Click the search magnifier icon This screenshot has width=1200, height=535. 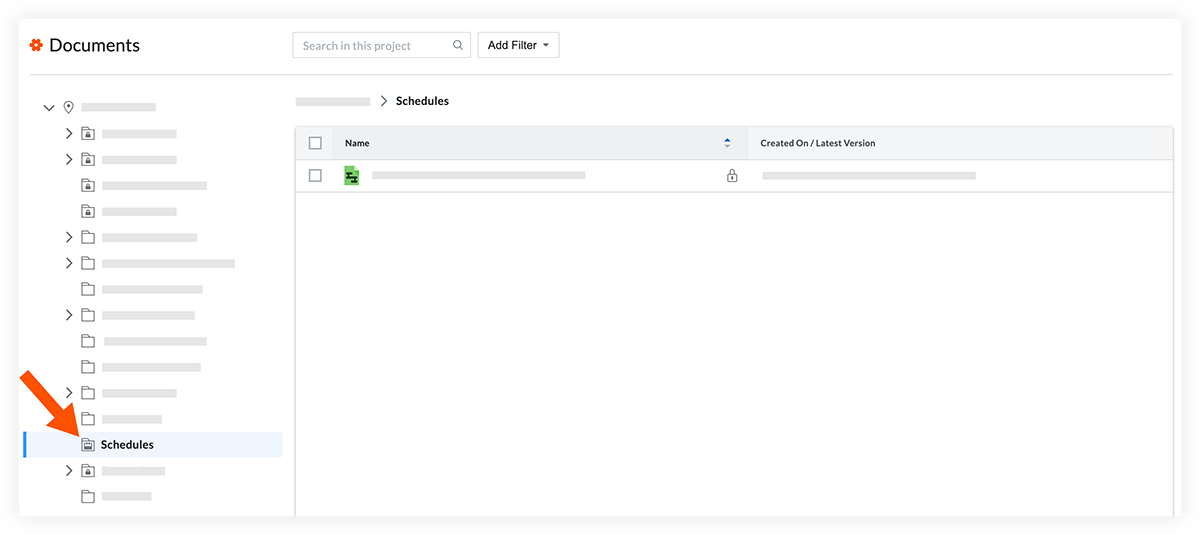pos(458,45)
